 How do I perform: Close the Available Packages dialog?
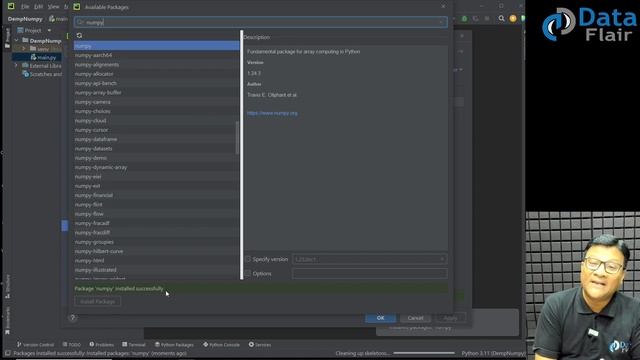(443, 7)
